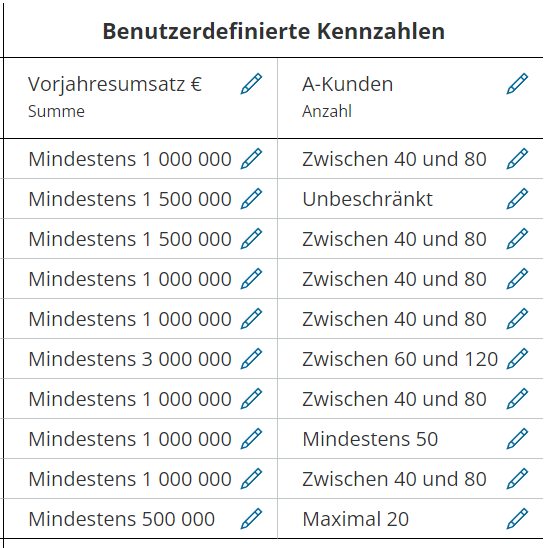Screen dimensions: 552x548
Task: Edit the Mindestens 50 A-Kunden entry
Action: coord(517,439)
